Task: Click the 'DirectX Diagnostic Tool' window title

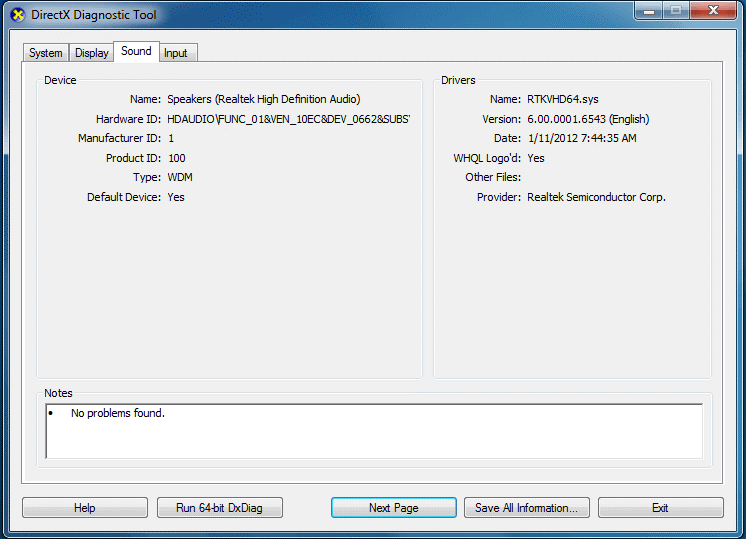Action: coord(94,15)
